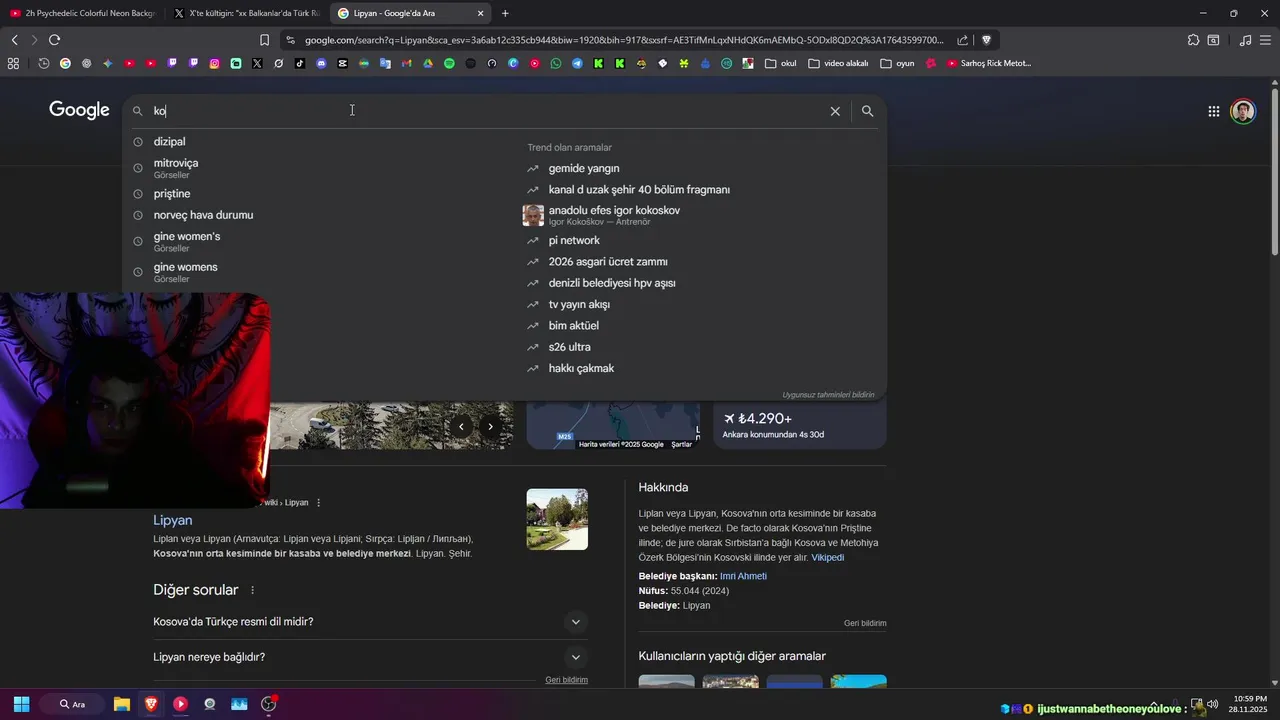Open the Spotify bookmark icon
Image resolution: width=1280 pixels, height=720 pixels.
coord(449,63)
